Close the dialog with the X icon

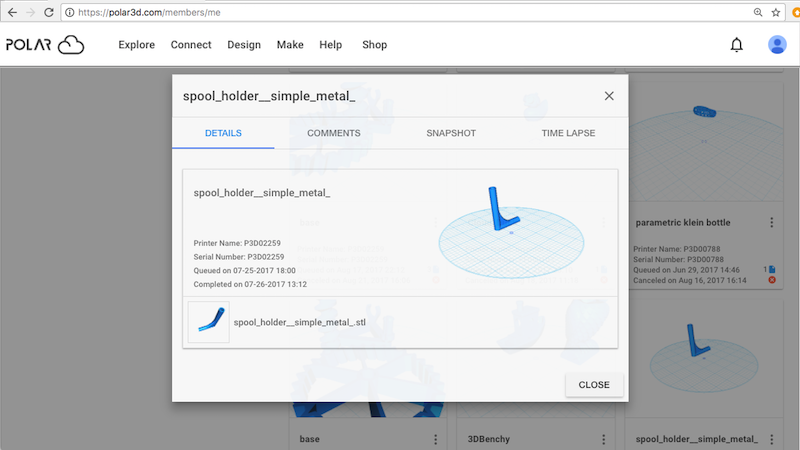tap(609, 96)
